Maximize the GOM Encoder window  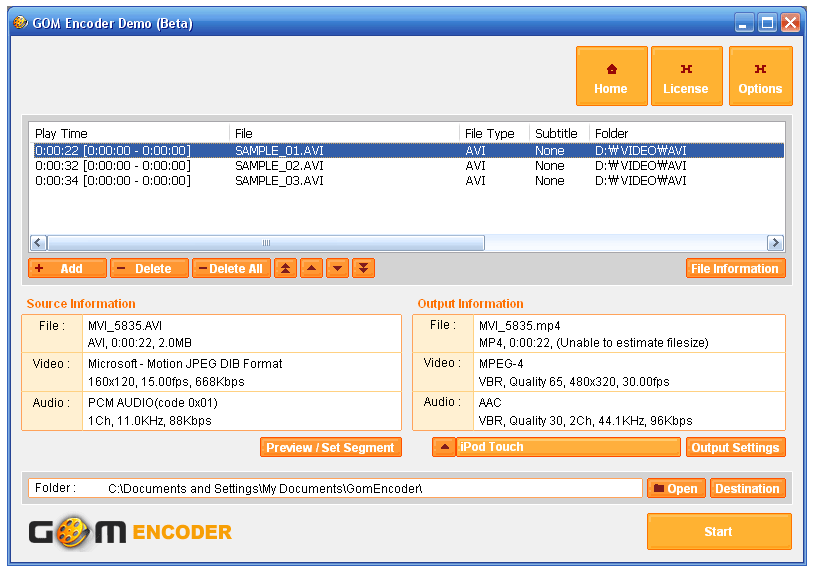pos(767,23)
